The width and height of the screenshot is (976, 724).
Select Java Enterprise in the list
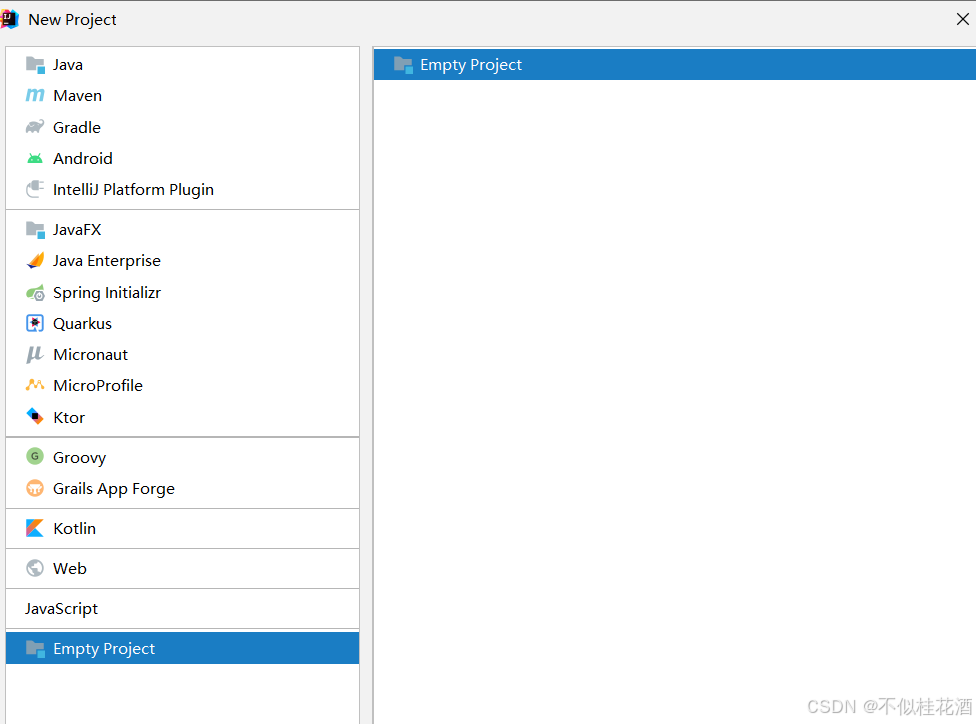[182, 261]
